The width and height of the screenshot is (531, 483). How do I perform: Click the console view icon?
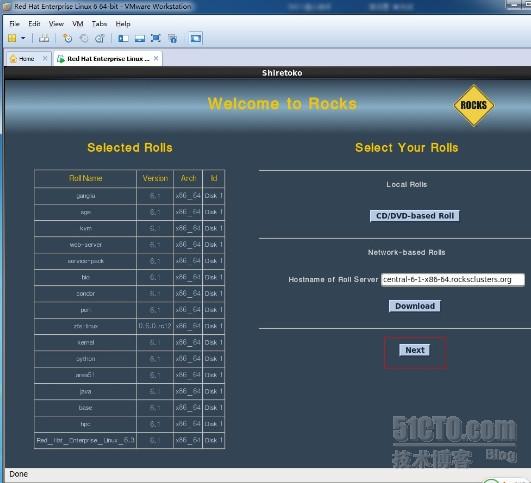click(195, 38)
